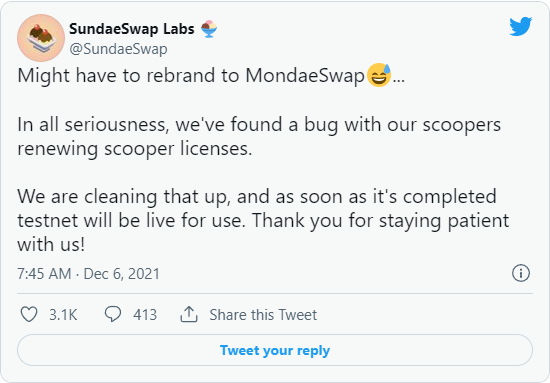Click the testnet will be live paragraph

tap(263, 220)
